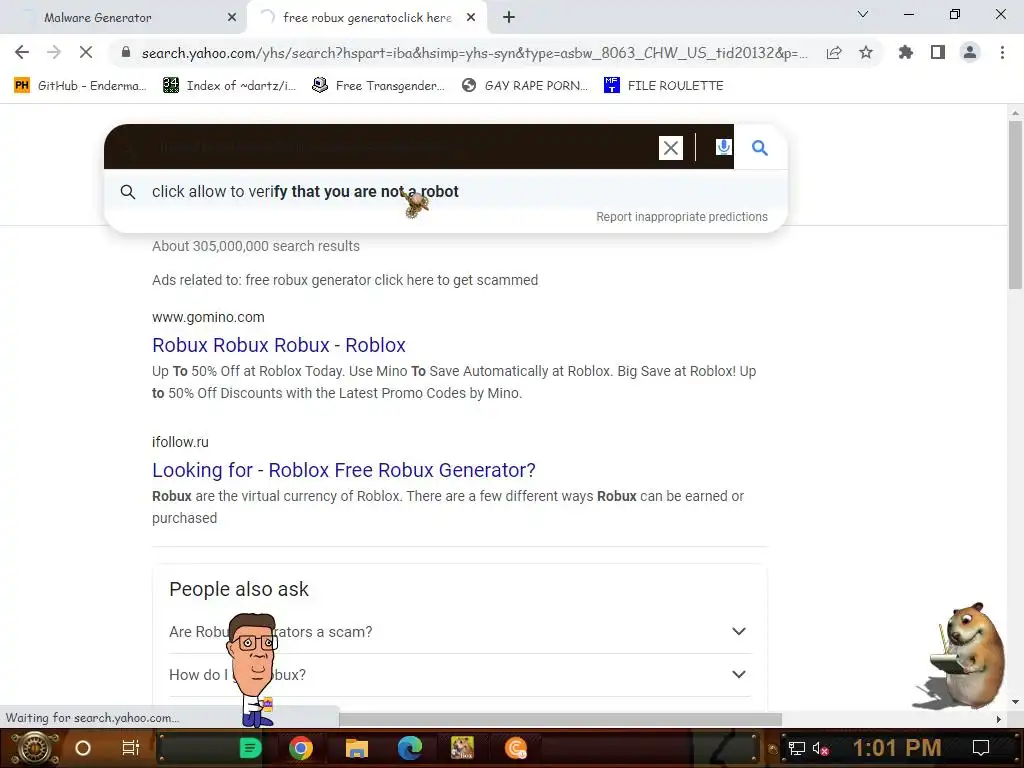Open the tab search chevron

click(863, 14)
